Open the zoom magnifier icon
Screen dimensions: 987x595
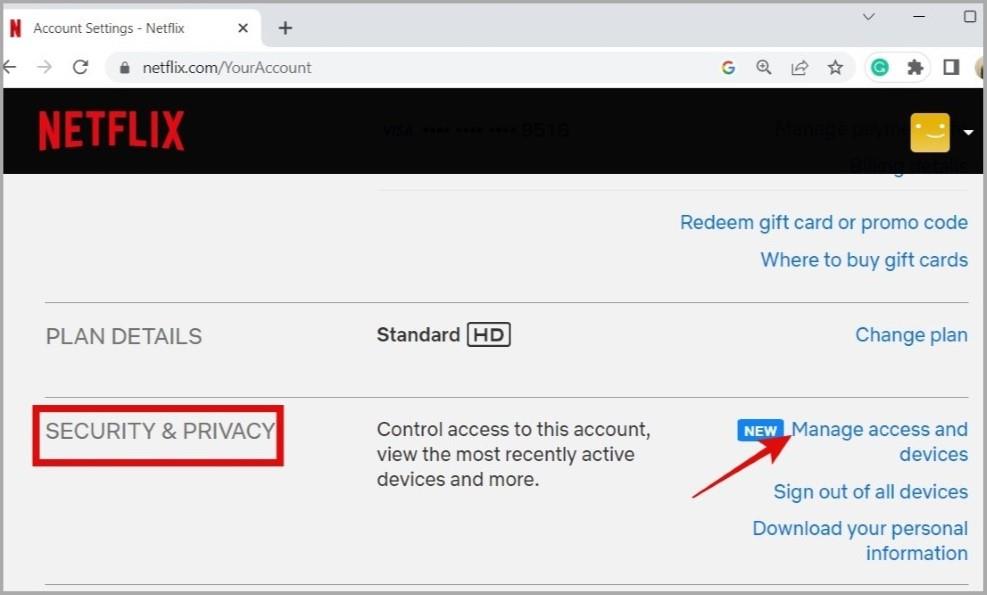(764, 67)
